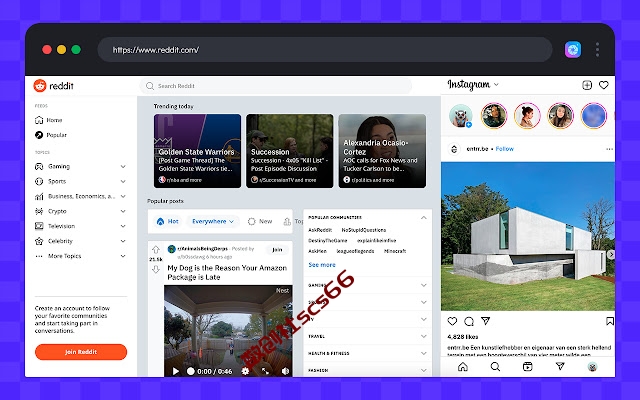Viewport: 640px width, 400px height.
Task: Comment on the Instagram post
Action: [469, 321]
